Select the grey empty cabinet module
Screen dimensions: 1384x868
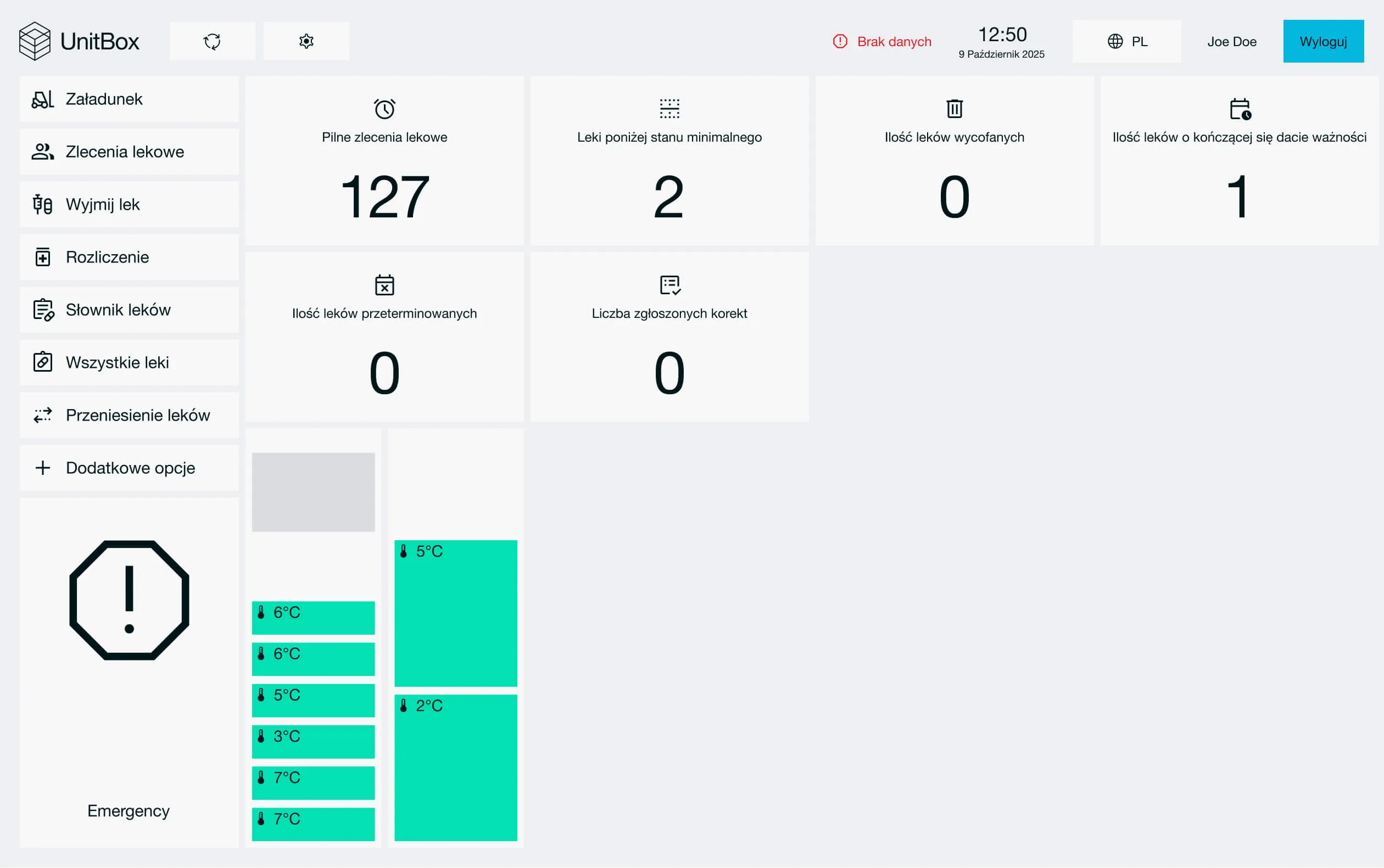tap(313, 492)
